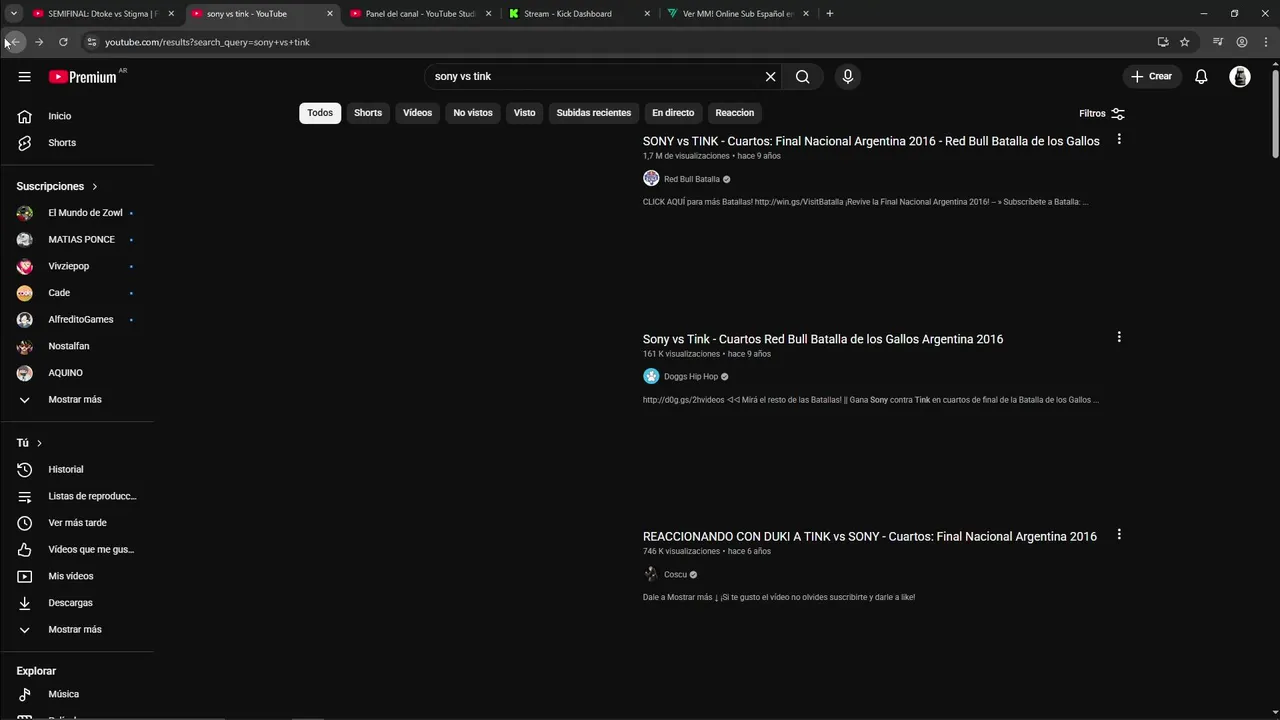Open Filtros search filters
The width and height of the screenshot is (1280, 720).
(x=1102, y=114)
